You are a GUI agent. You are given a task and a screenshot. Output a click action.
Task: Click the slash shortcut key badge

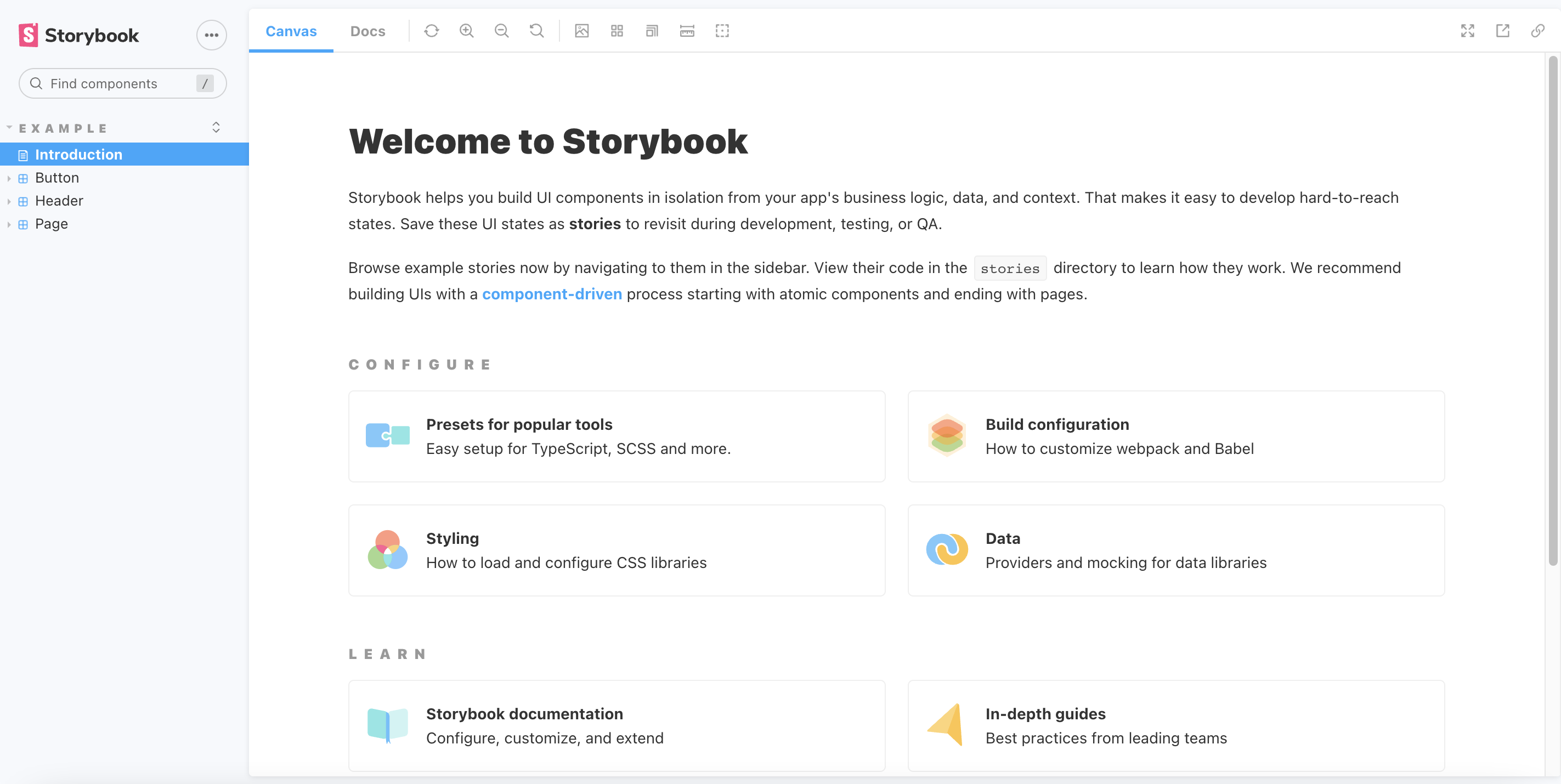[205, 84]
